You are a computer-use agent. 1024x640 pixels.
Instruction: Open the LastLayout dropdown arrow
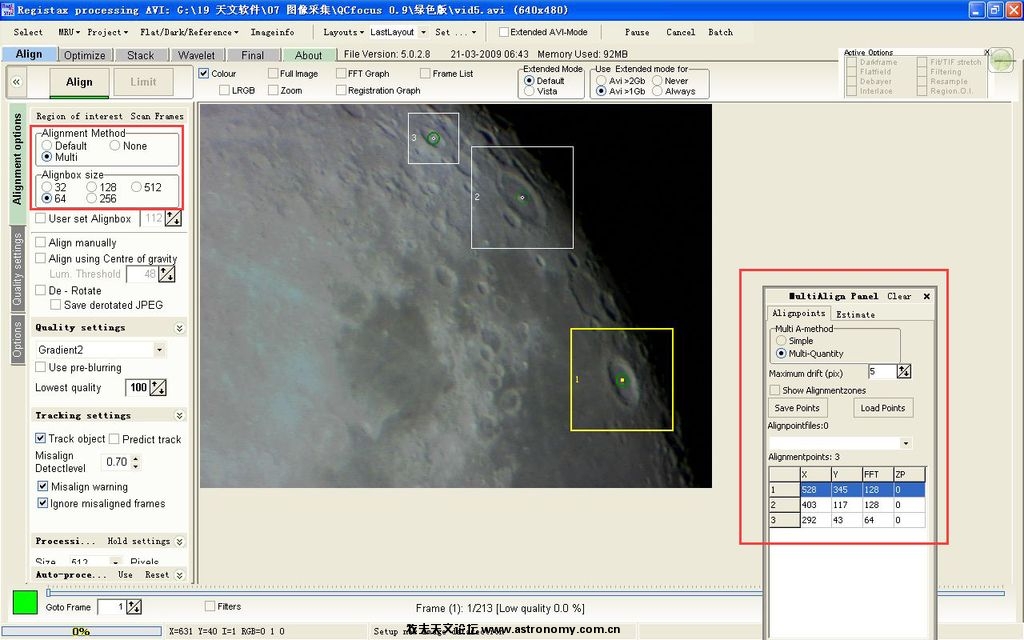point(423,32)
